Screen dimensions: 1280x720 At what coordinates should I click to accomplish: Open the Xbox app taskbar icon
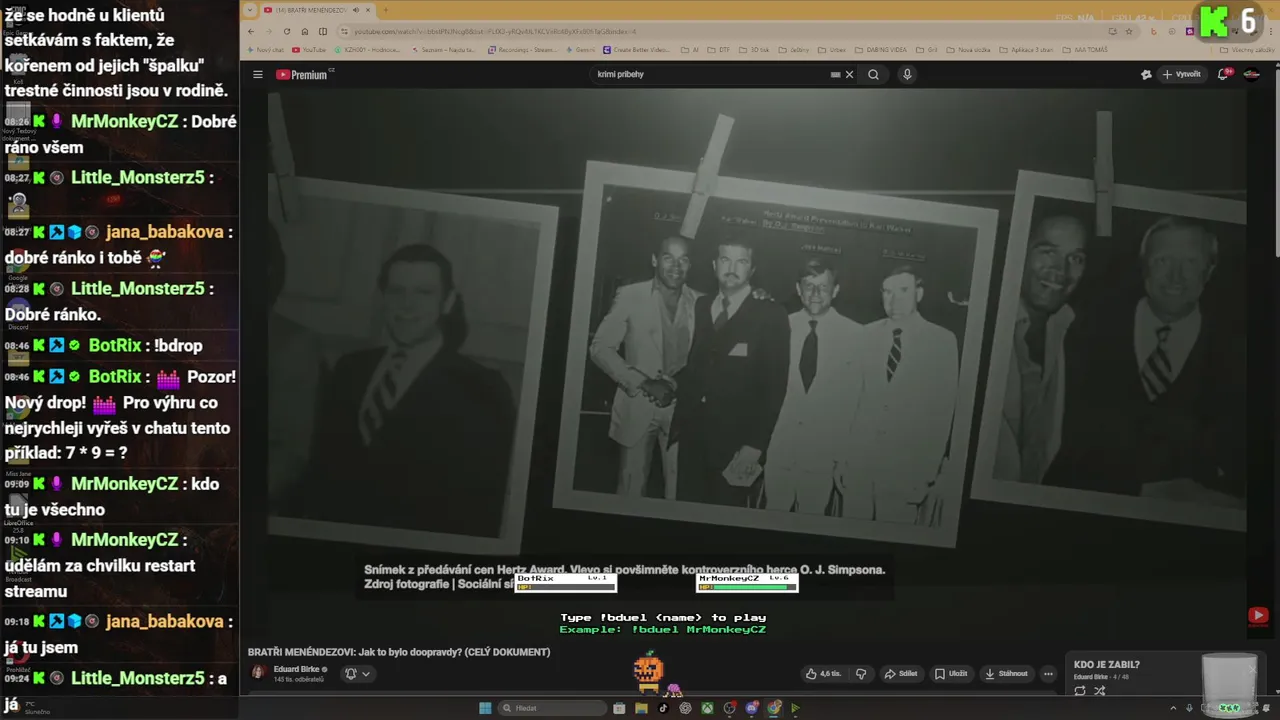click(x=707, y=708)
